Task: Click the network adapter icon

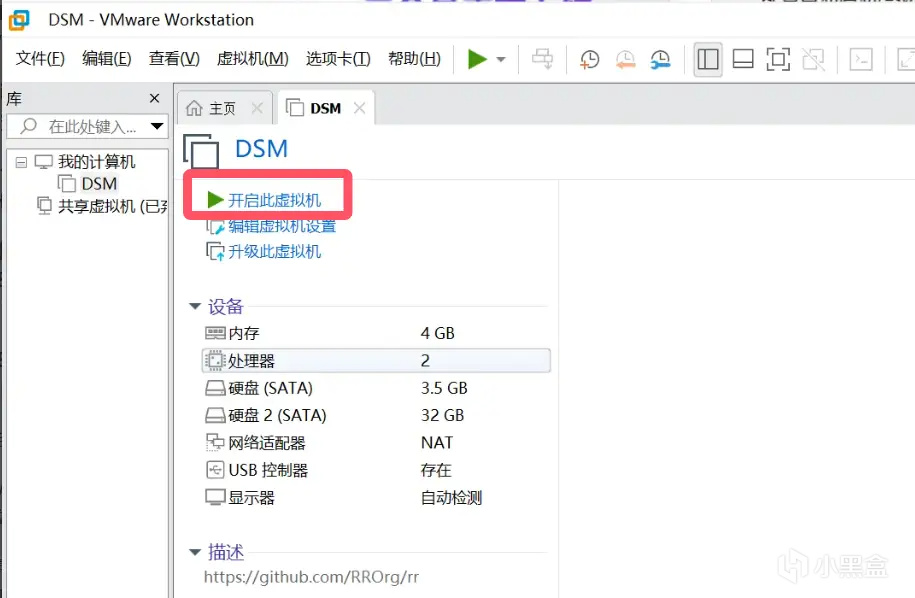Action: (x=215, y=442)
